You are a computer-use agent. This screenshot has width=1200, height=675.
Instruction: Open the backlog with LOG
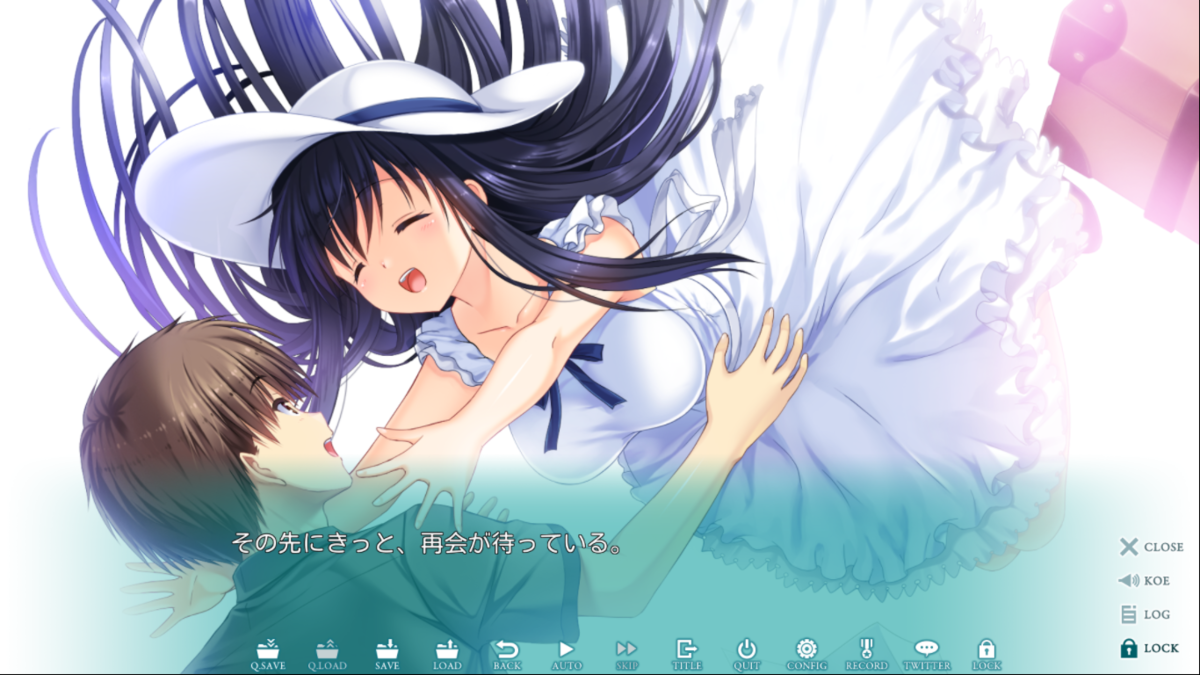1145,614
